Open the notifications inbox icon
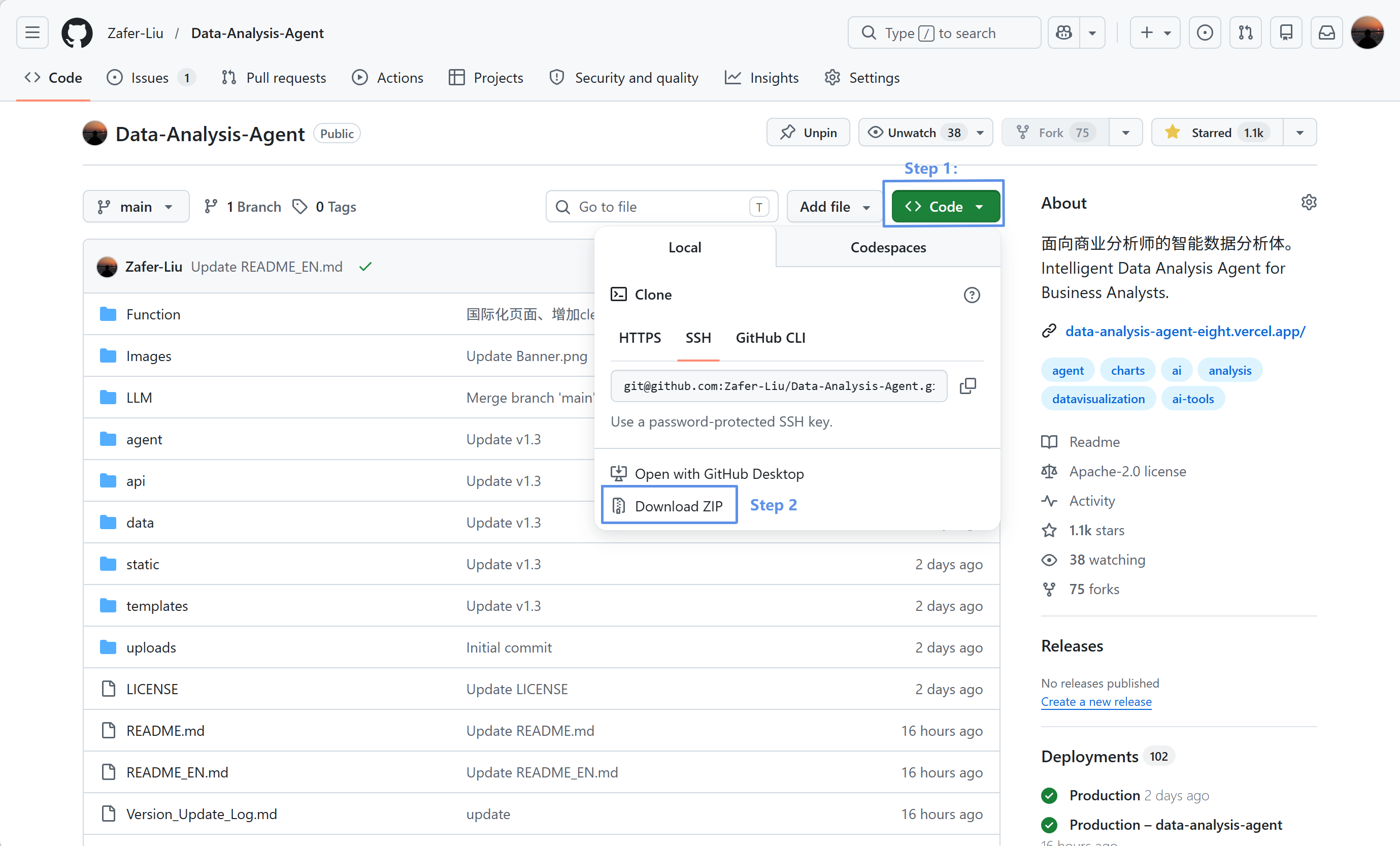This screenshot has width=1400, height=846. 1327,33
